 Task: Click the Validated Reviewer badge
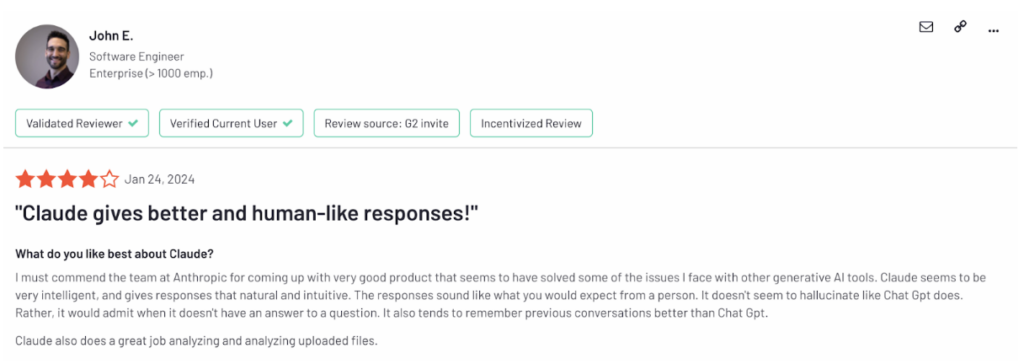pos(82,123)
